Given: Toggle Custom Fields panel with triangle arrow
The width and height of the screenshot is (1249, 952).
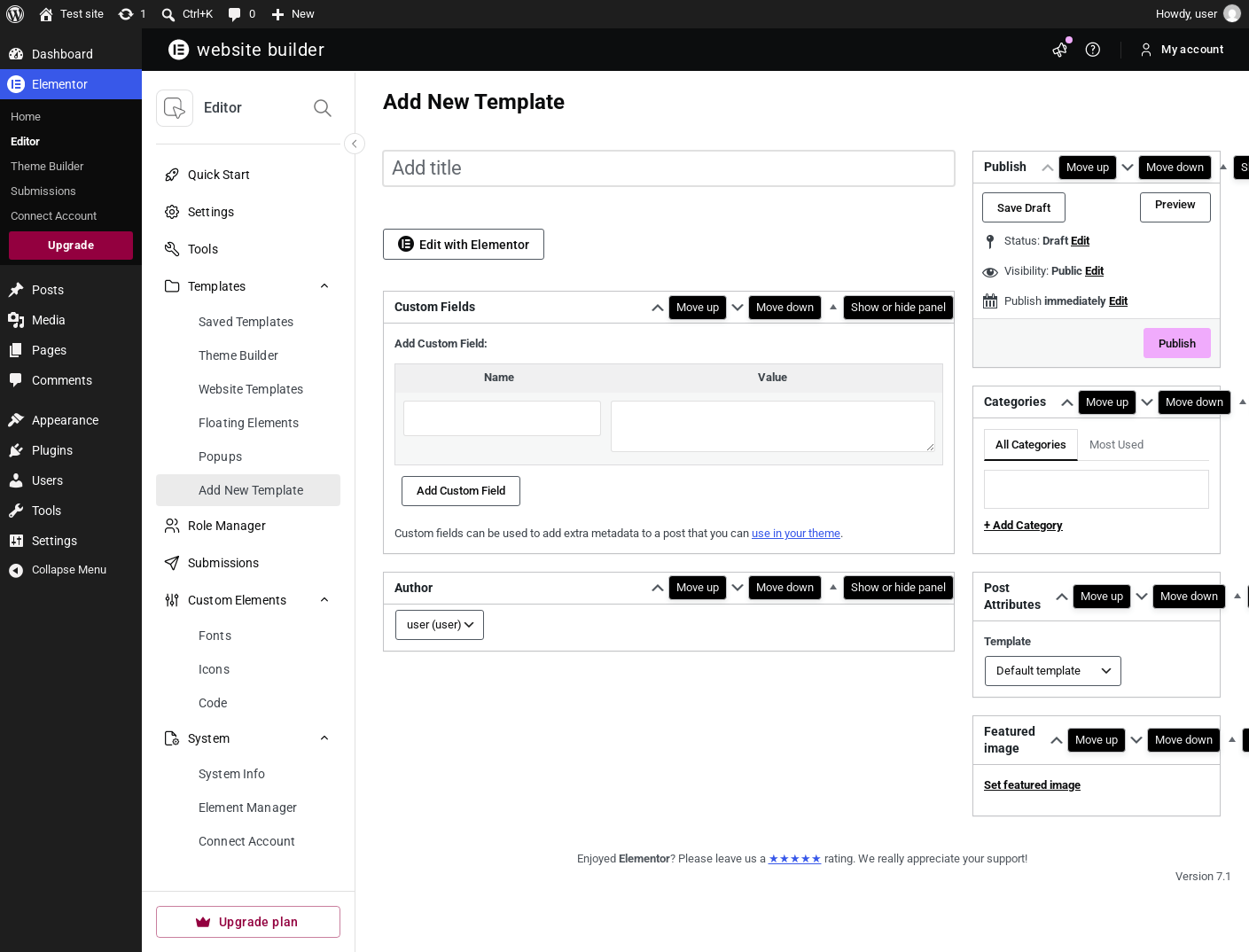Looking at the screenshot, I should point(833,307).
